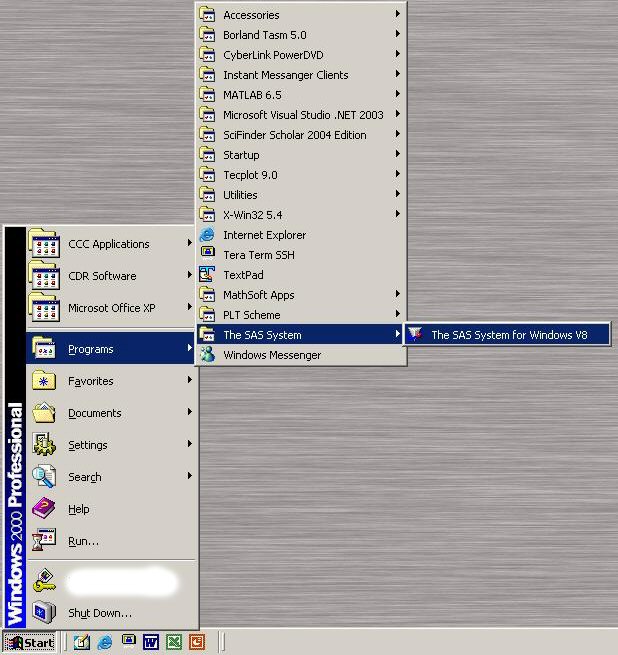Click the Tera Term SSH icon
Screen dimensions: 618x655
coord(207,254)
